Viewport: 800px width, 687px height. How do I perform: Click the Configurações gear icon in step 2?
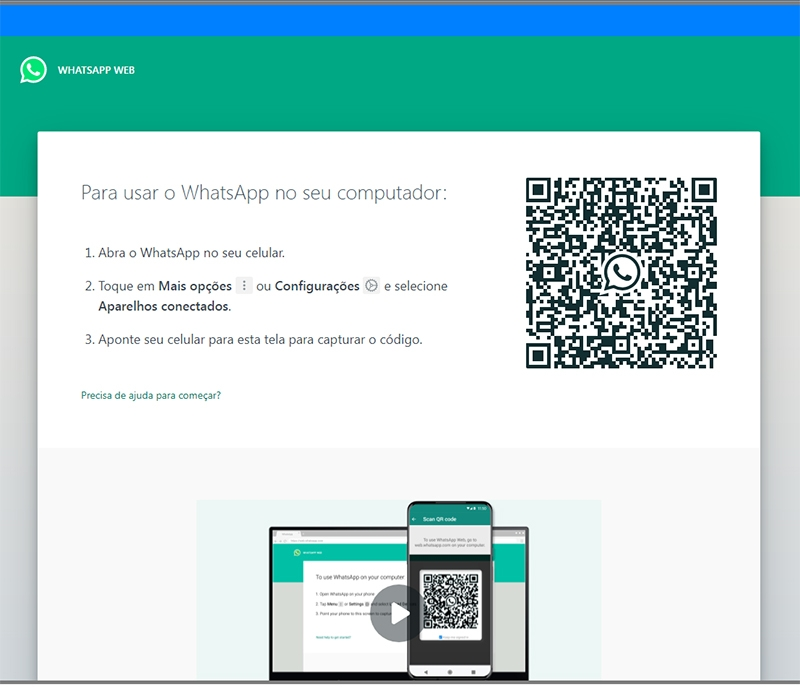pyautogui.click(x=372, y=285)
